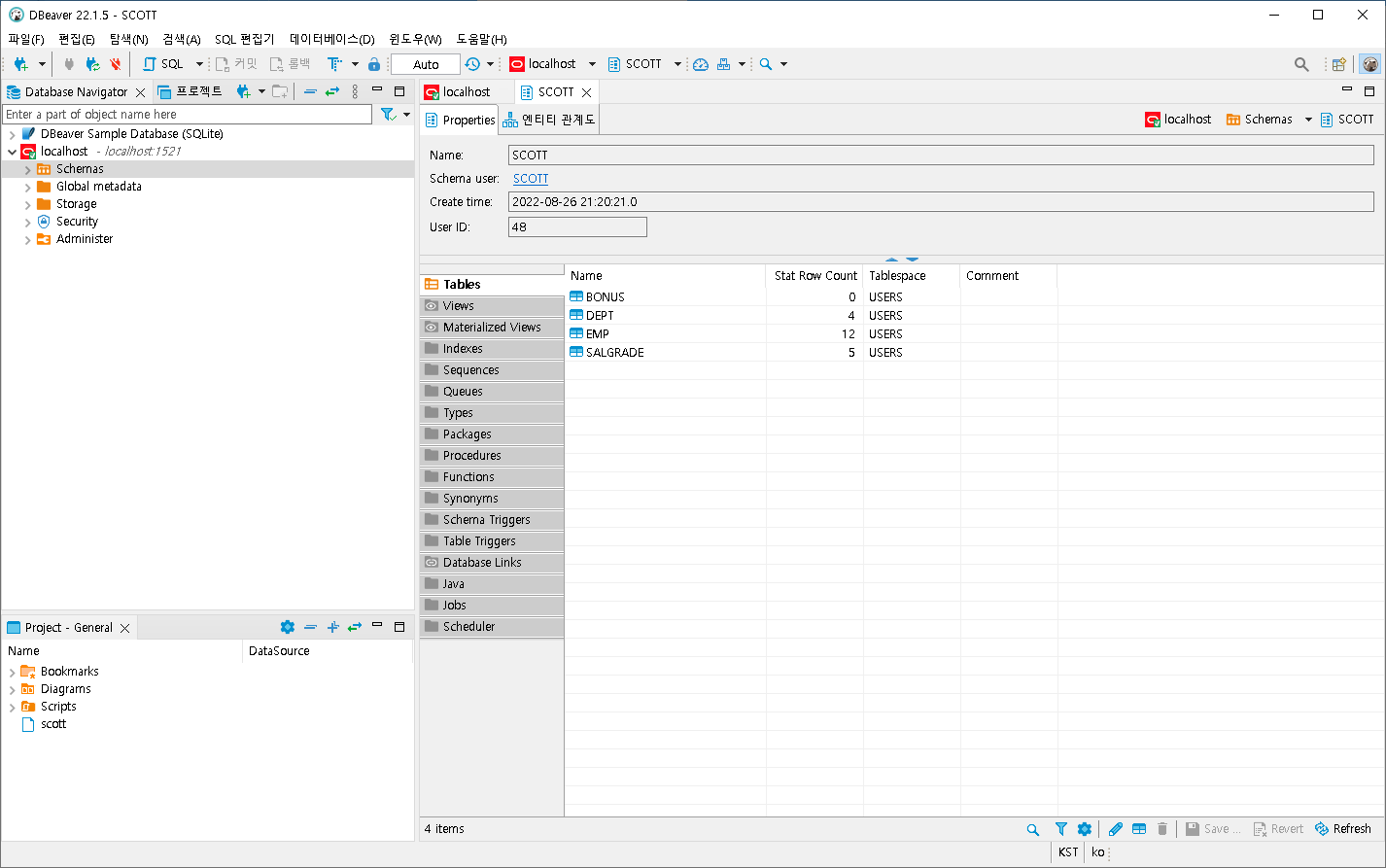Click the Reconnect icon in main toolbar

pos(92,64)
